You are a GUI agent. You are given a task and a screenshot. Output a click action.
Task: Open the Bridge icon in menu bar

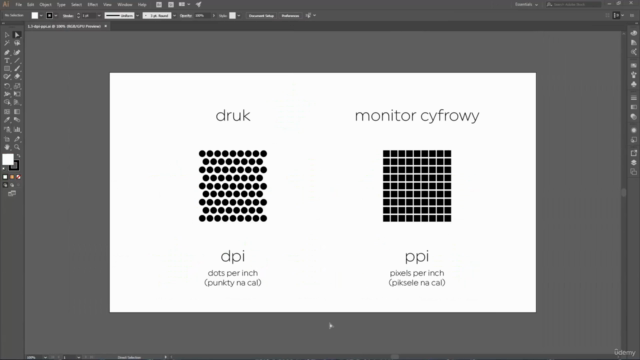click(159, 4)
